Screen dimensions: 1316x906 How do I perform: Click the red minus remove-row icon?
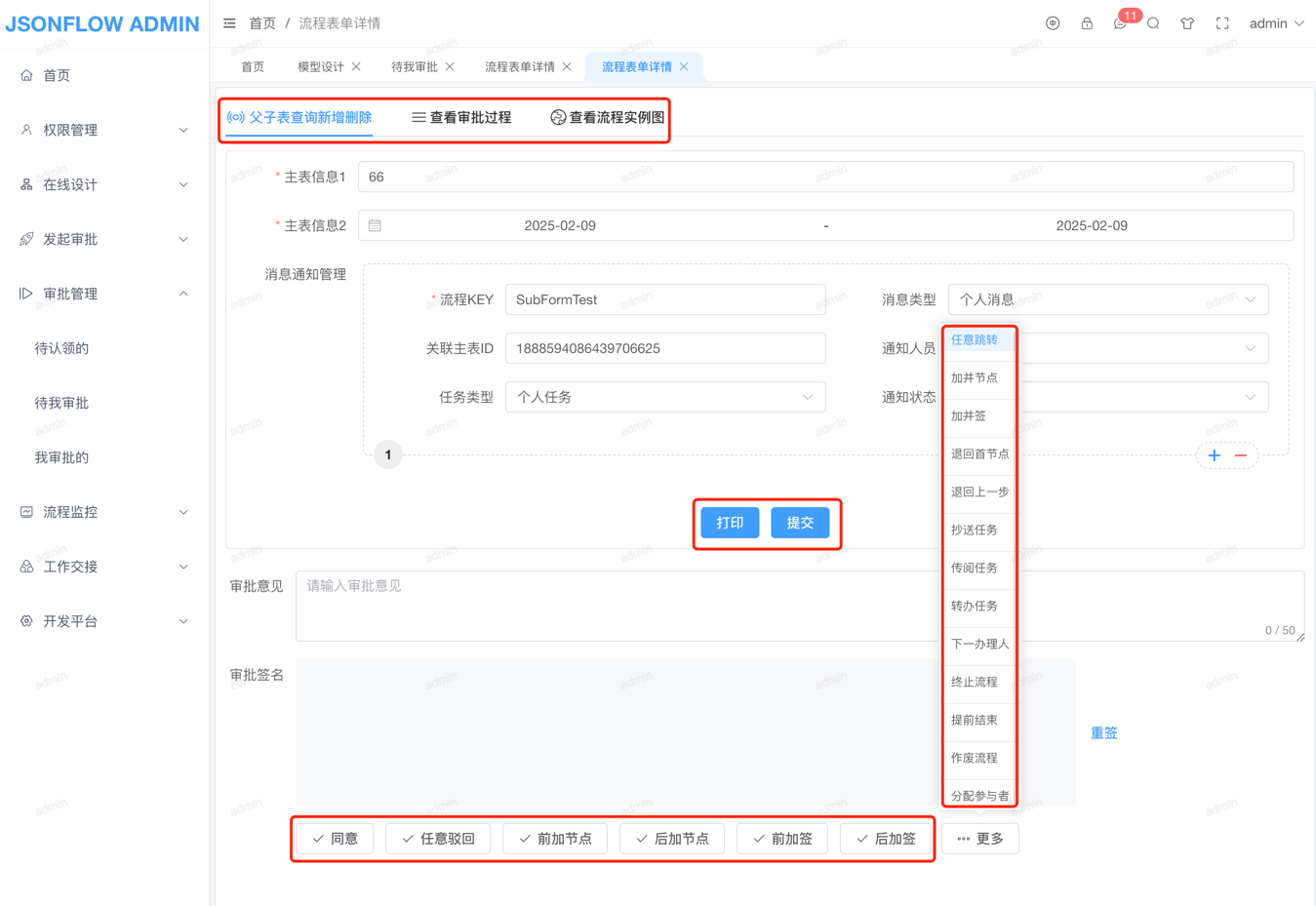pos(1241,455)
